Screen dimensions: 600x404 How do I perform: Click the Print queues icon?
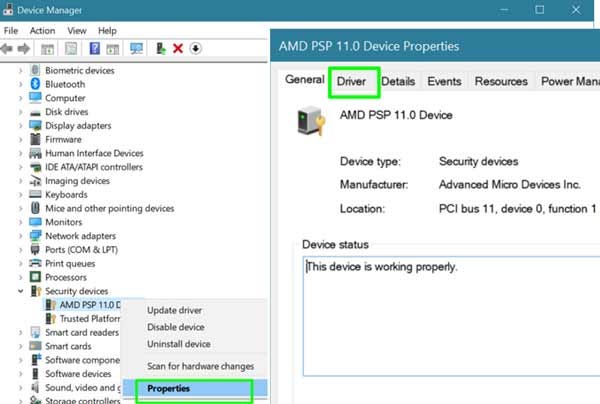(35, 263)
